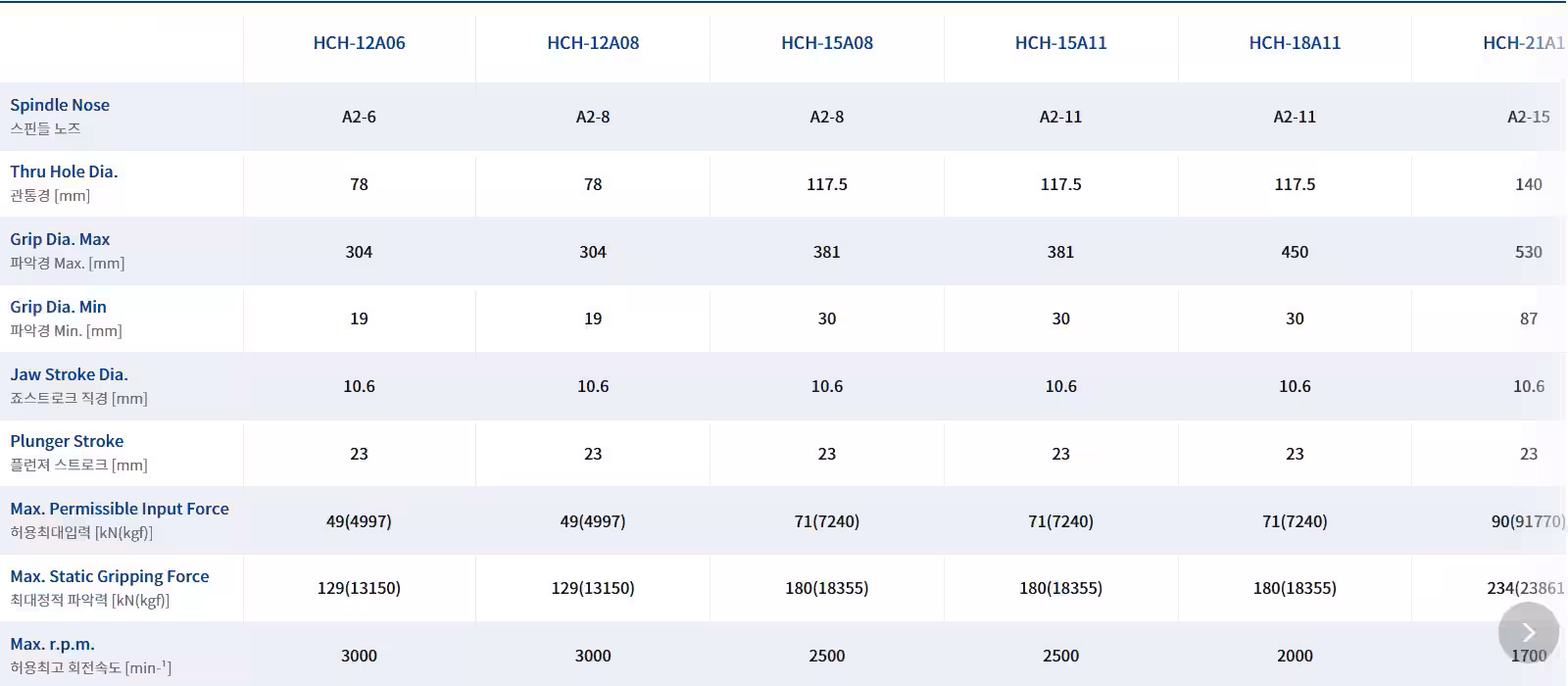Select the 129(13150) cell under HCH-12A06
1568x686 pixels.
pos(359,588)
